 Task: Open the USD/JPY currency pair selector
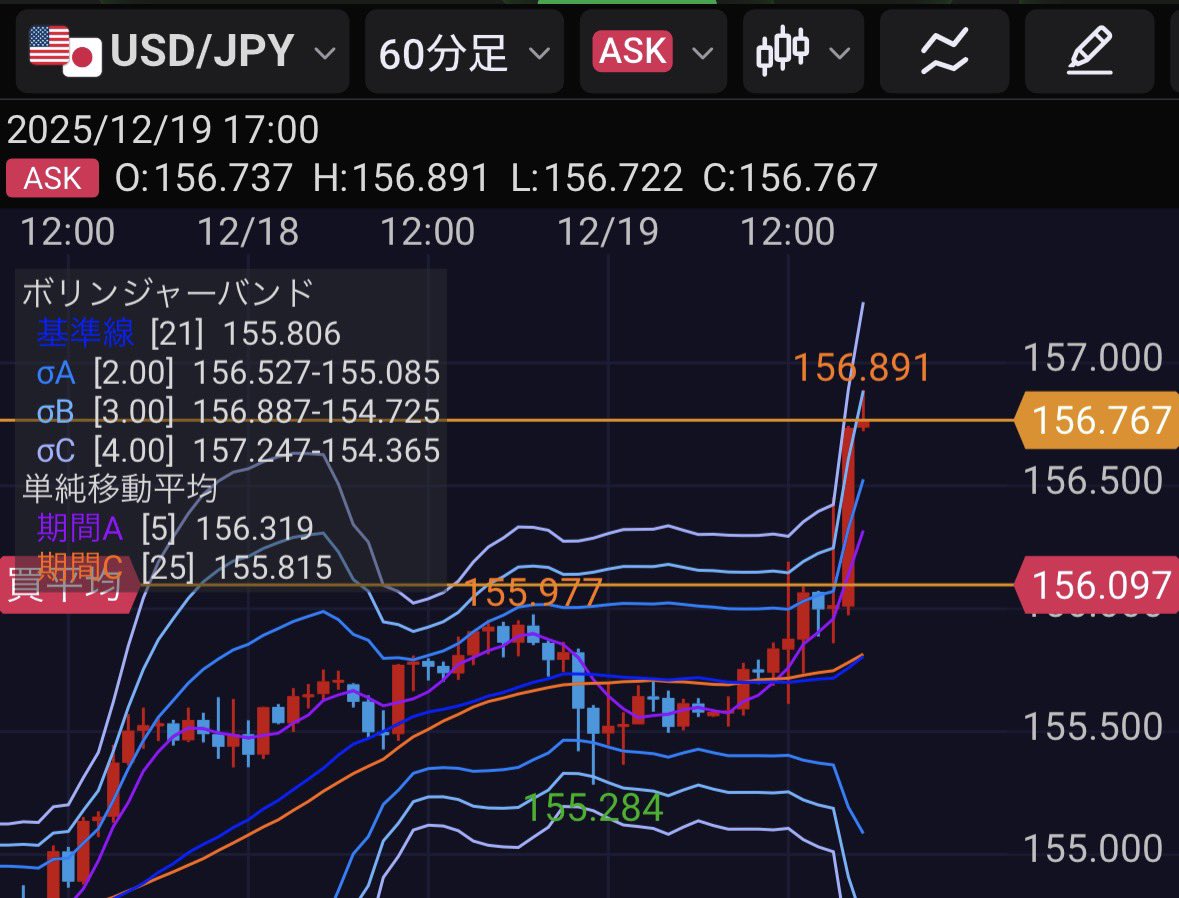tap(182, 51)
